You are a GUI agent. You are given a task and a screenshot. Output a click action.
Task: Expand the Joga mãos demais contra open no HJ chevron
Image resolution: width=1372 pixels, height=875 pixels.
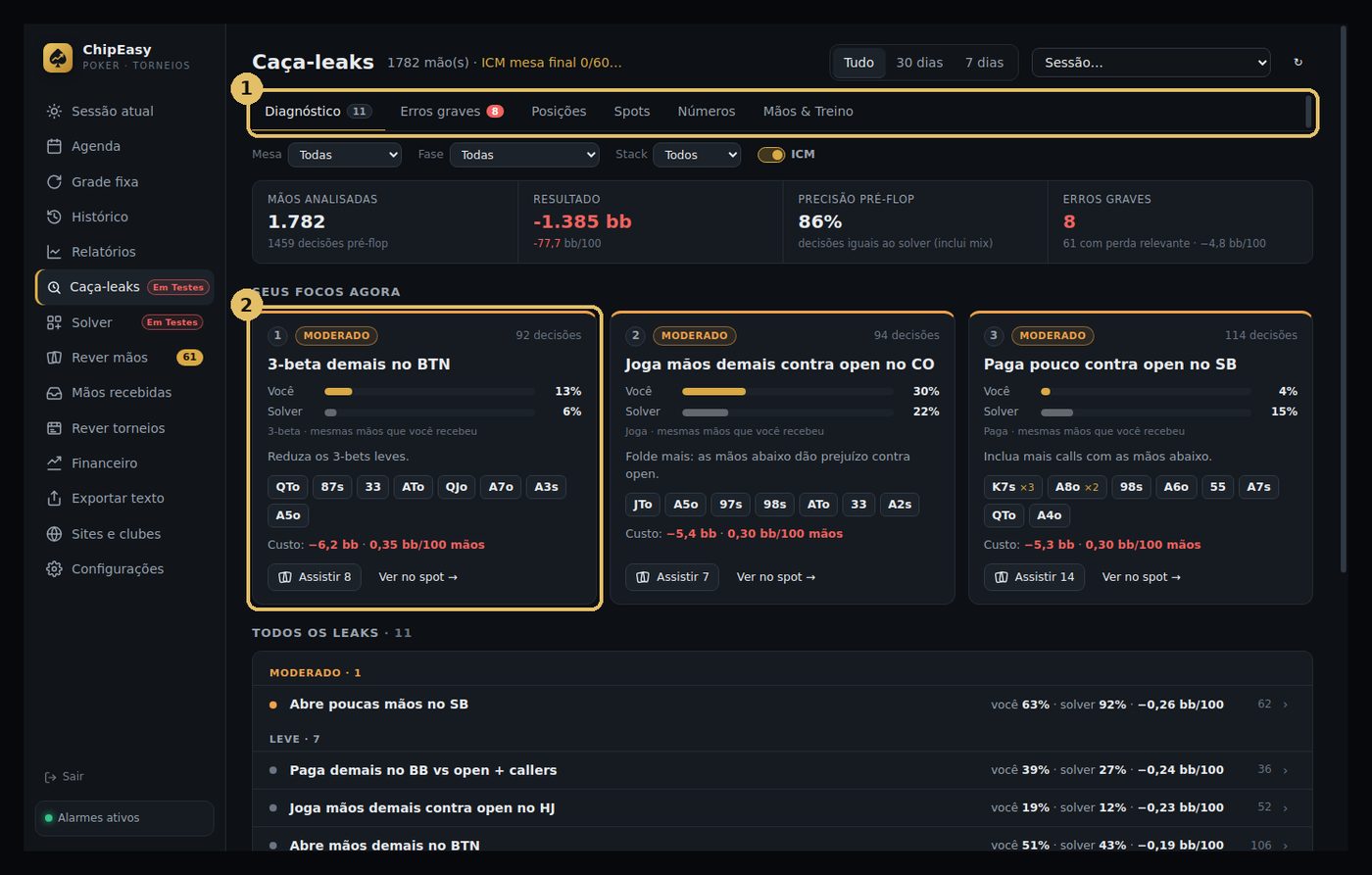(x=1286, y=808)
